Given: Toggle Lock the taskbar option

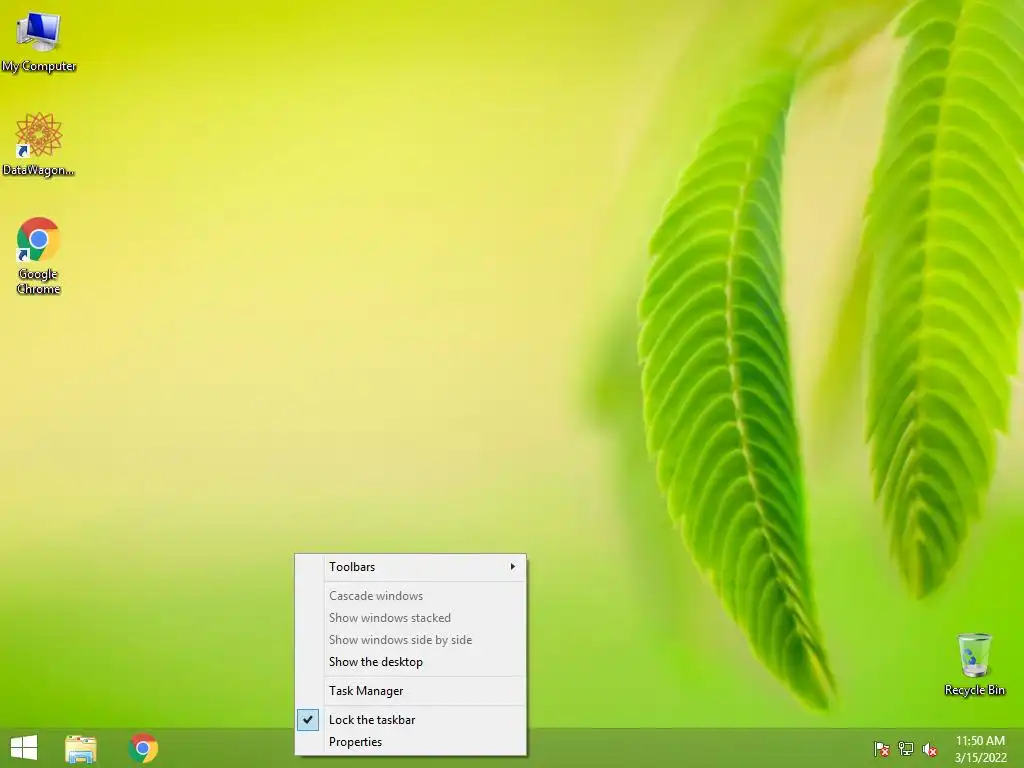Looking at the screenshot, I should point(410,720).
